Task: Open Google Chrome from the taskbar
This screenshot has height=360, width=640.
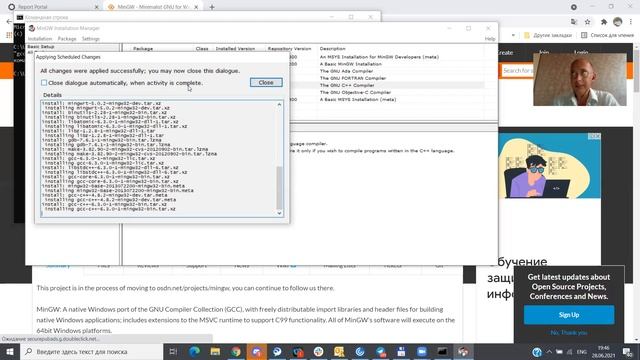Action: tap(236, 351)
